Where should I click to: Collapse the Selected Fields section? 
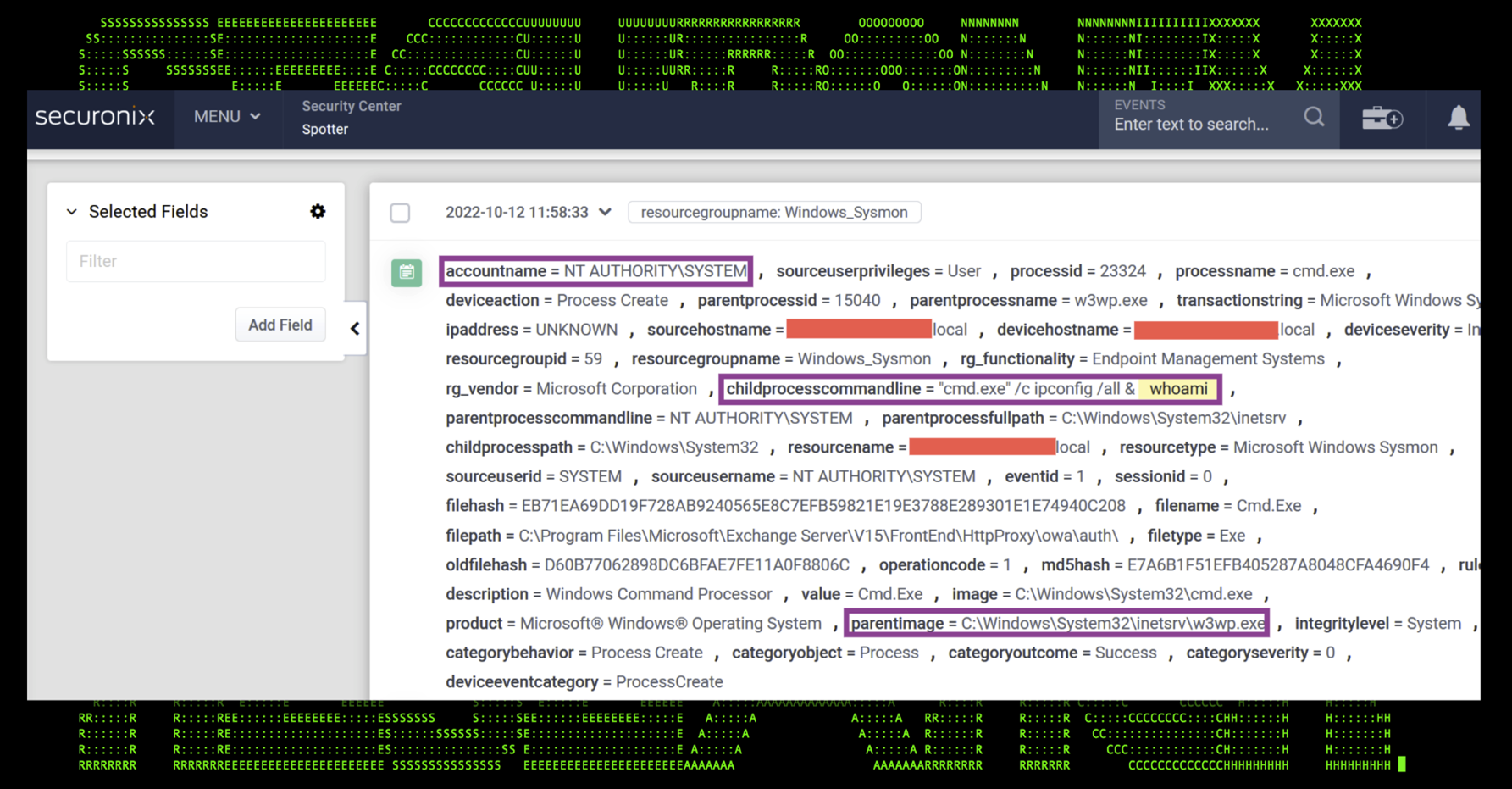tap(72, 212)
